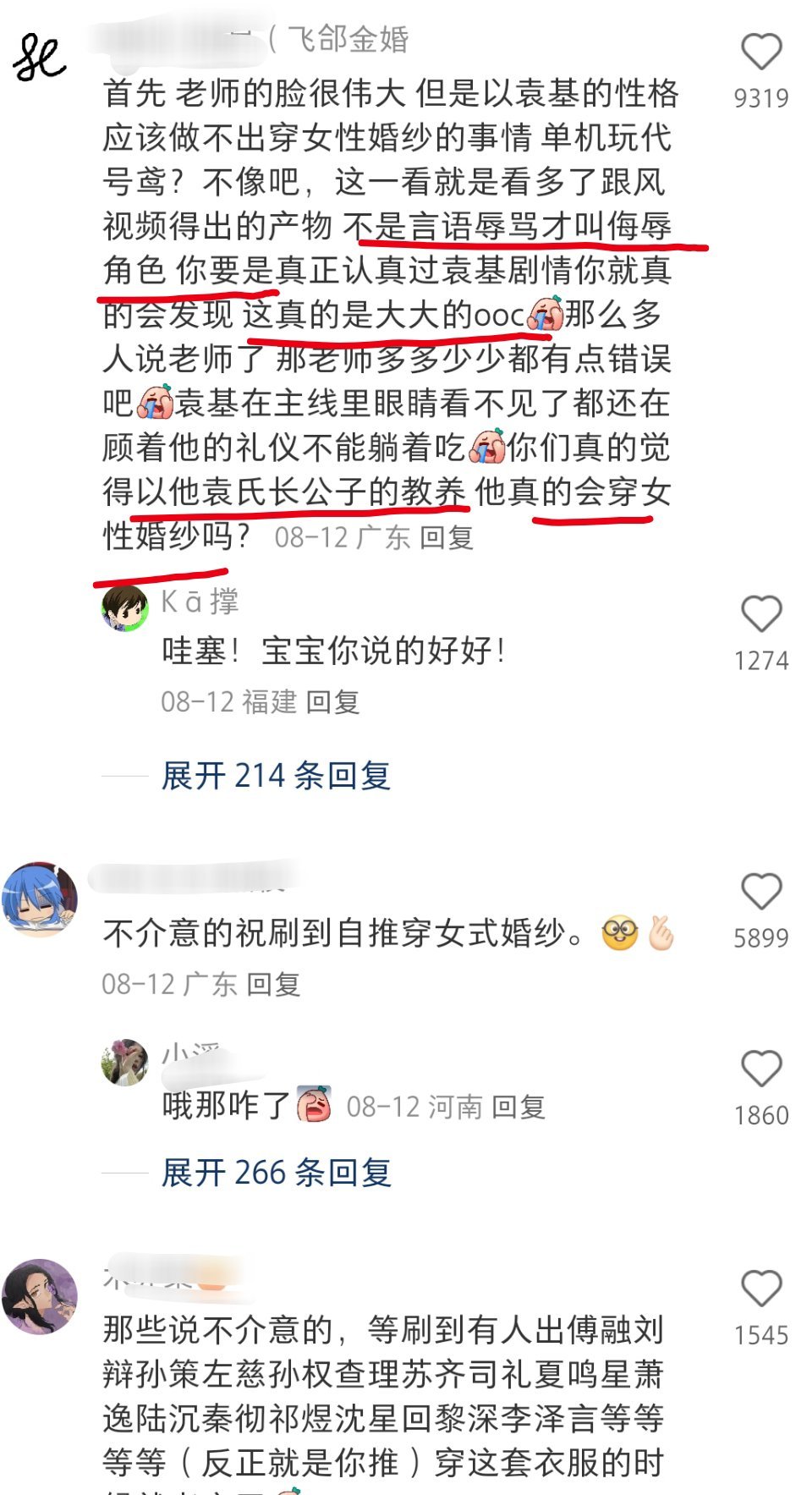Image resolution: width=812 pixels, height=1495 pixels.
Task: Open the purple-haired character avatar
Action: click(x=39, y=1296)
